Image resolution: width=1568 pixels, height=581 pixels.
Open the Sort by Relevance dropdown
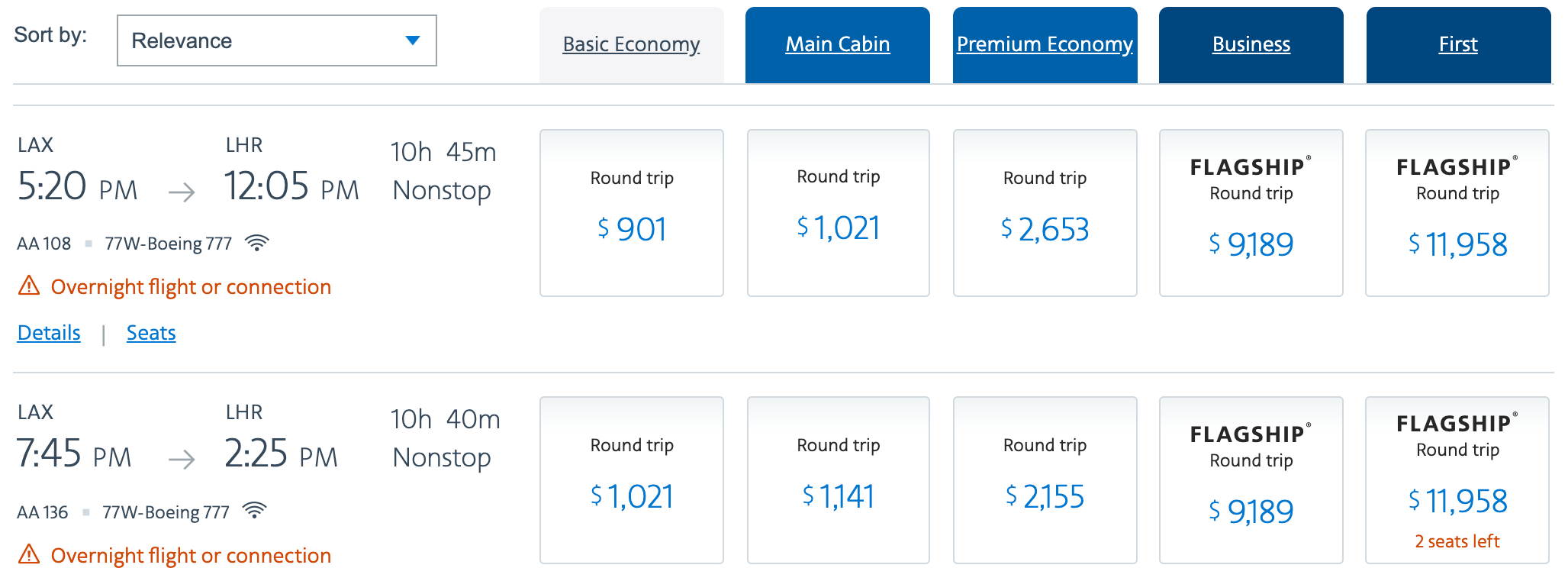coord(276,40)
